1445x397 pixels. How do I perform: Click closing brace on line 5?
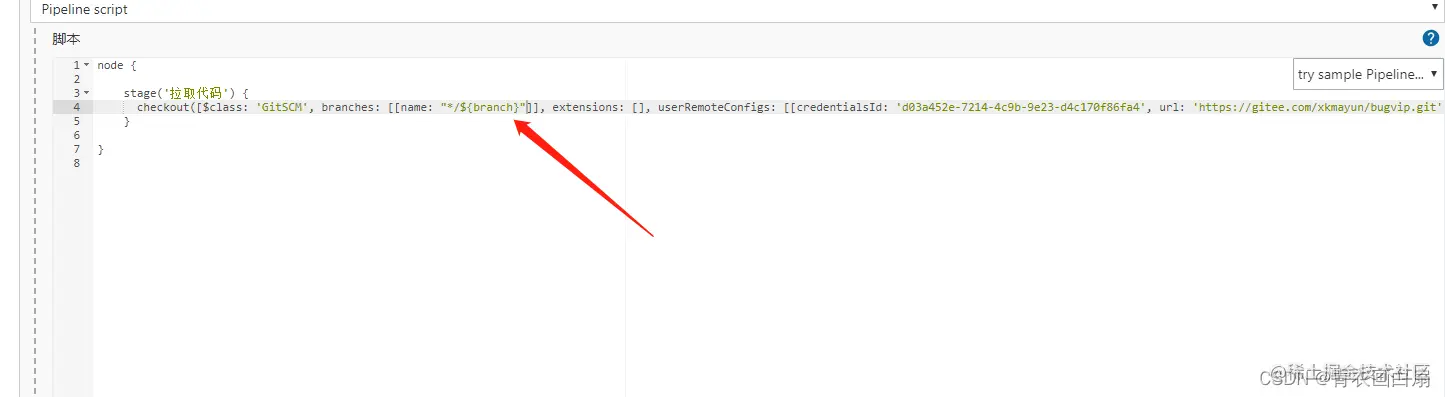pyautogui.click(x=127, y=121)
